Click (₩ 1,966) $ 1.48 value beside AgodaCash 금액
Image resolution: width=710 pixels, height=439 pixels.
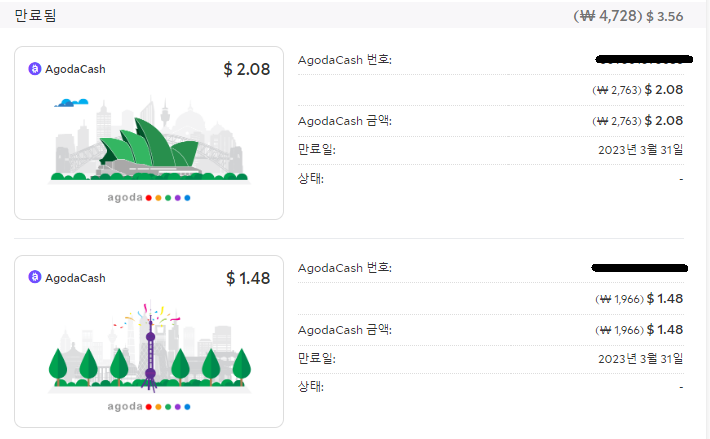[639, 330]
